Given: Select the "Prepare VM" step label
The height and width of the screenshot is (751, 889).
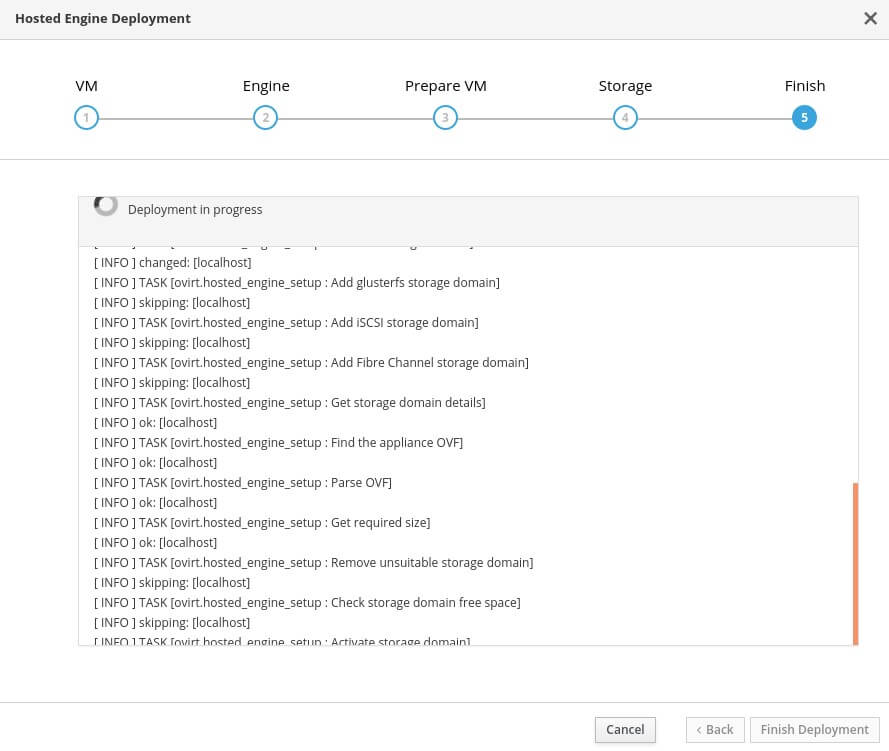Looking at the screenshot, I should click(445, 86).
